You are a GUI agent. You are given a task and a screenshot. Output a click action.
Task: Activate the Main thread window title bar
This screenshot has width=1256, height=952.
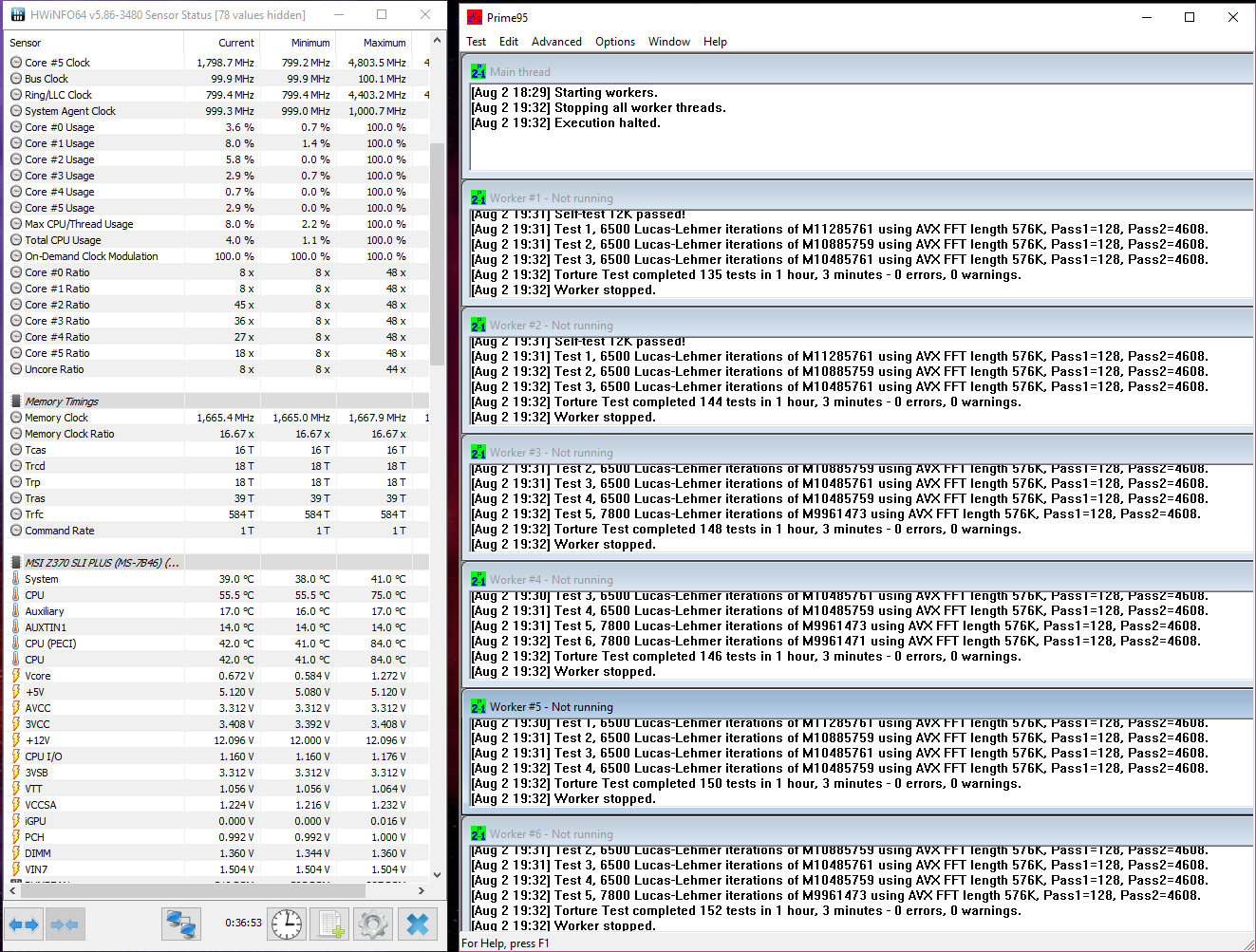[858, 71]
